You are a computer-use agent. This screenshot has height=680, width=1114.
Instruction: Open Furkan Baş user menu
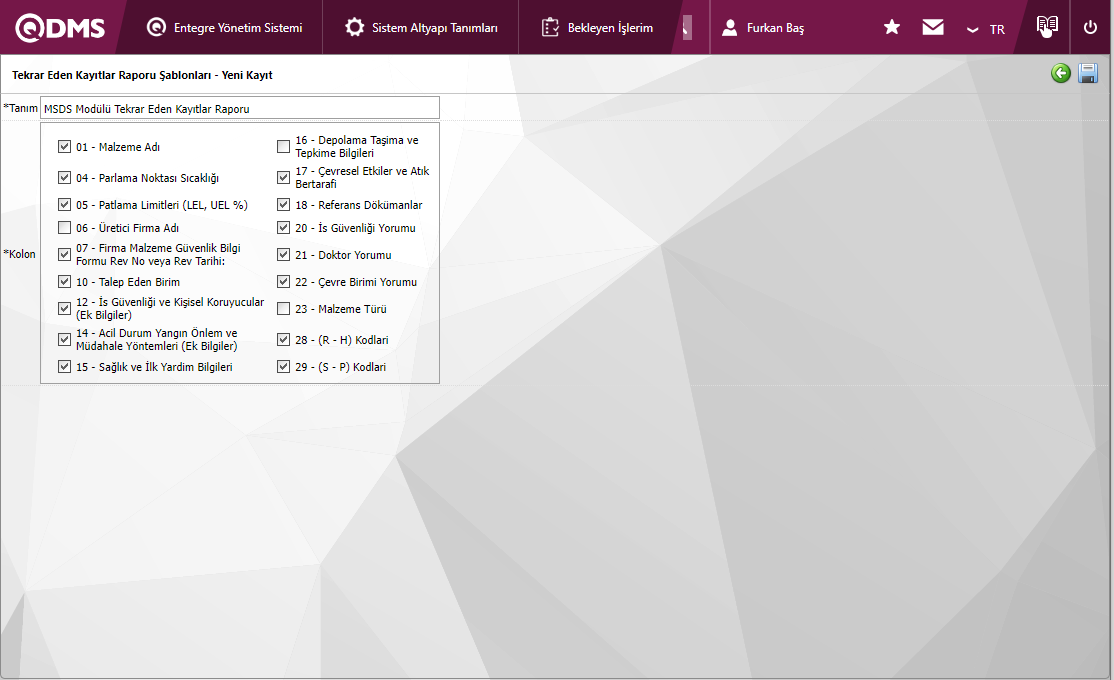pyautogui.click(x=762, y=28)
